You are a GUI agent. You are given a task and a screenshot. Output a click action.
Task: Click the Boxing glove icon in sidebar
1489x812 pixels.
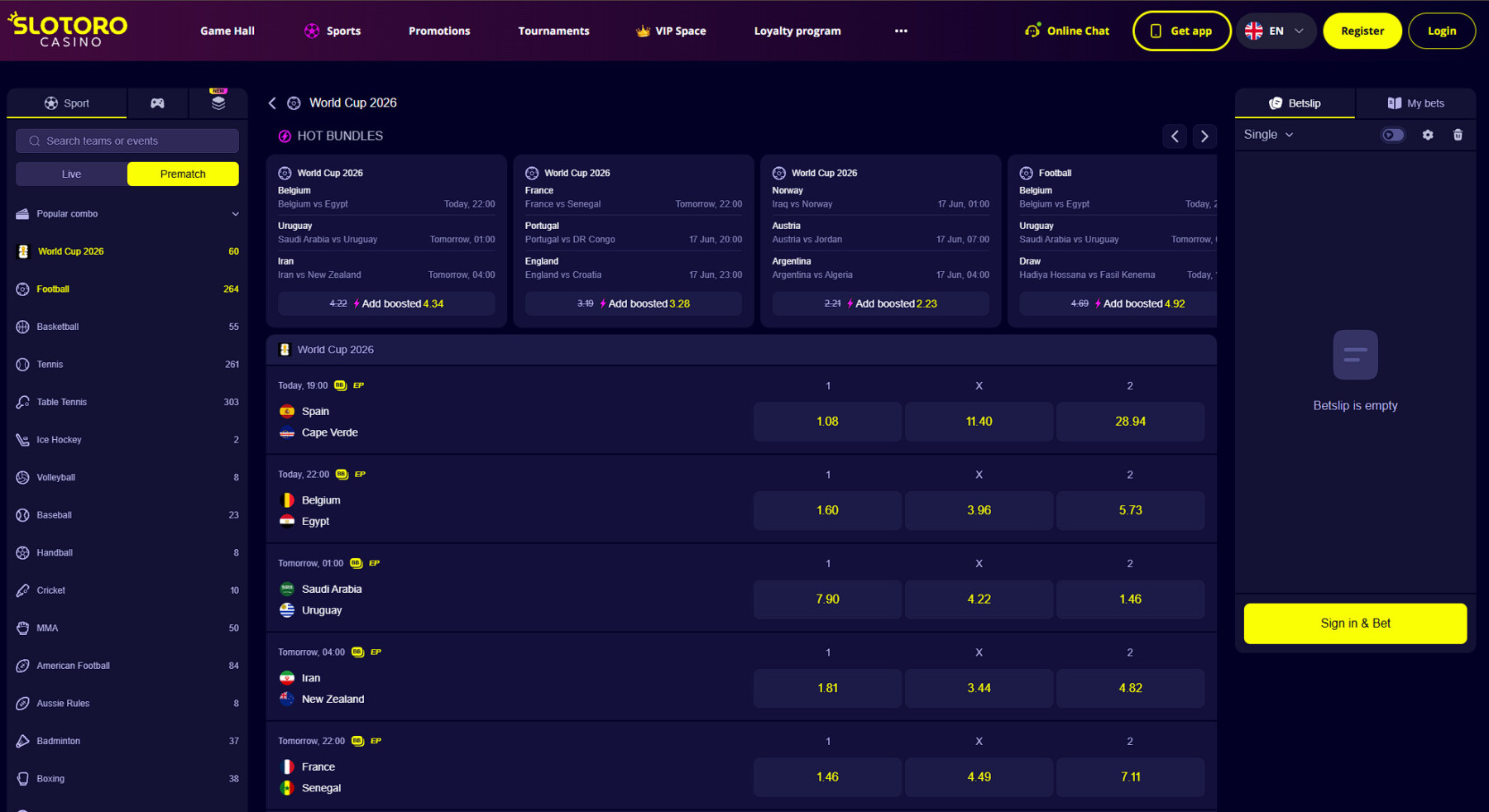pyautogui.click(x=23, y=779)
